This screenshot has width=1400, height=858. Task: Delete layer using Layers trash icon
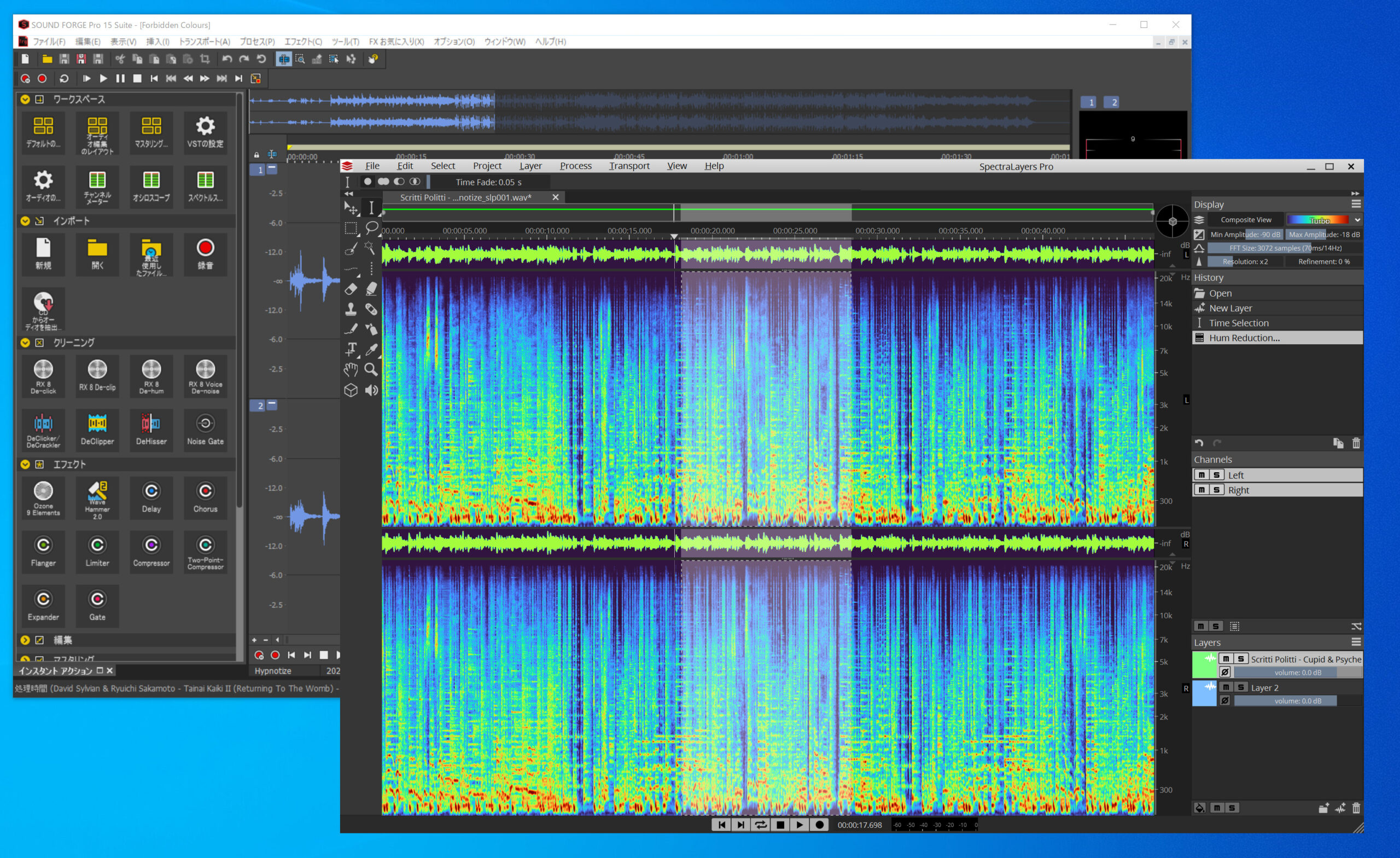[x=1356, y=808]
